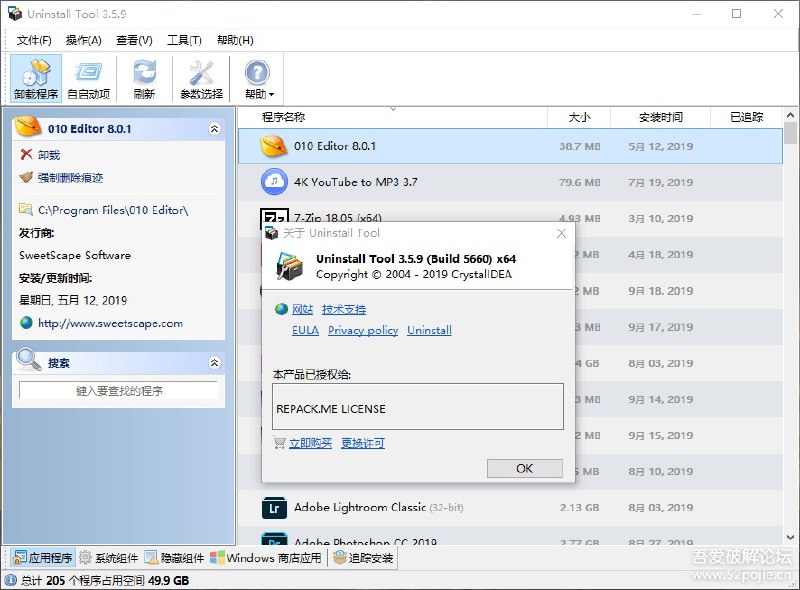Click the OK button in the about dialog
The width and height of the screenshot is (800, 590).
pos(524,467)
